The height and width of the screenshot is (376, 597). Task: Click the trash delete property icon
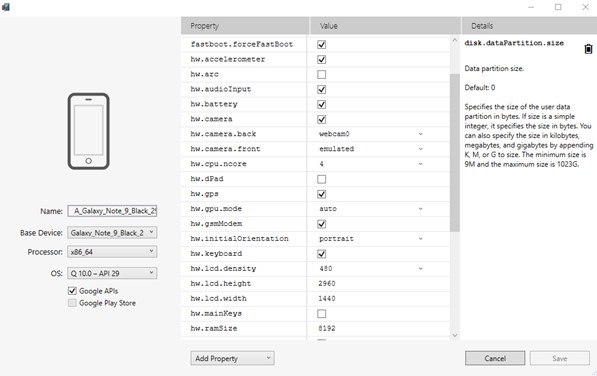[x=588, y=49]
